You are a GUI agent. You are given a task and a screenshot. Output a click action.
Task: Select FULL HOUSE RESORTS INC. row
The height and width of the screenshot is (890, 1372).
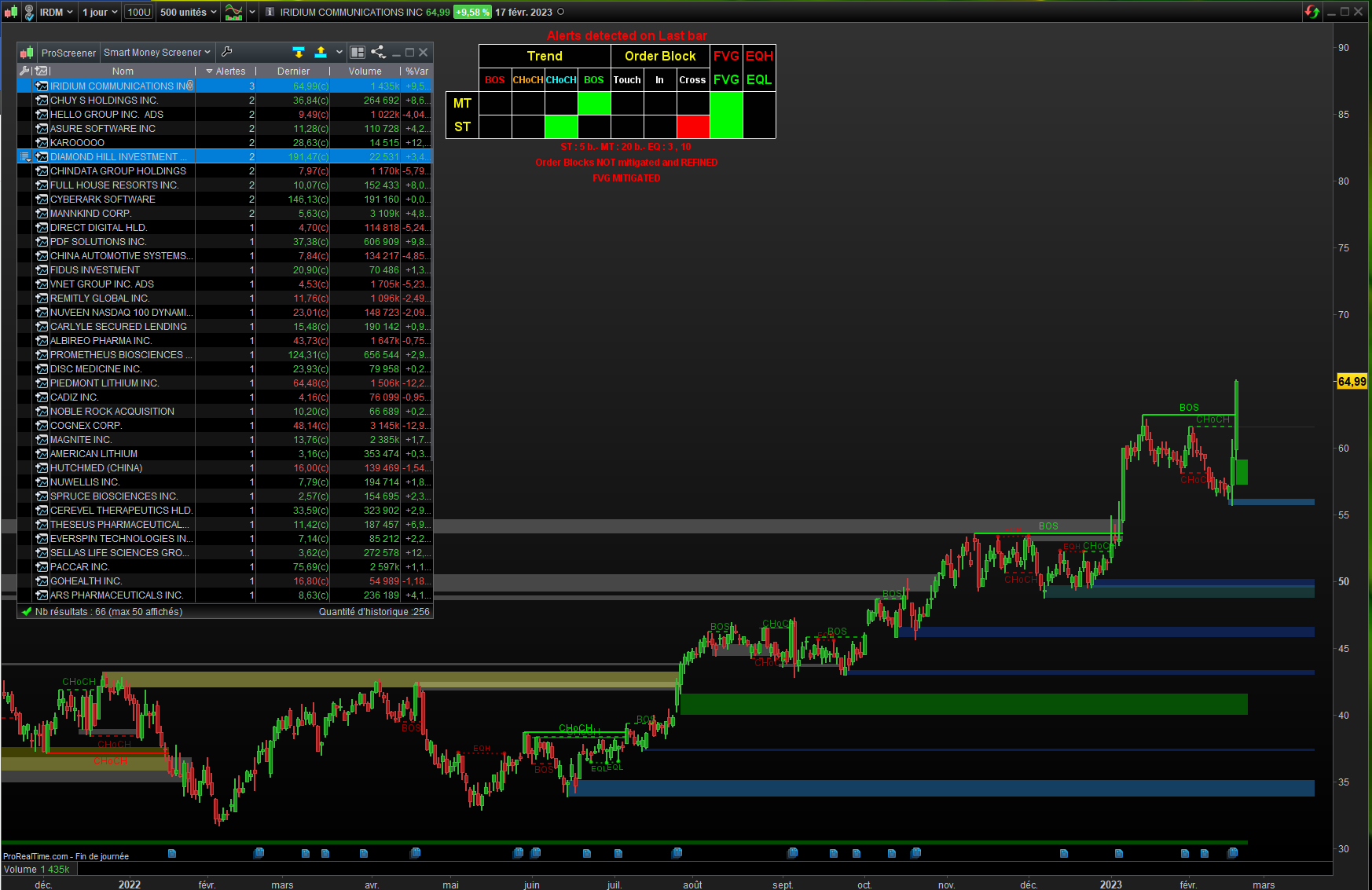(x=225, y=185)
